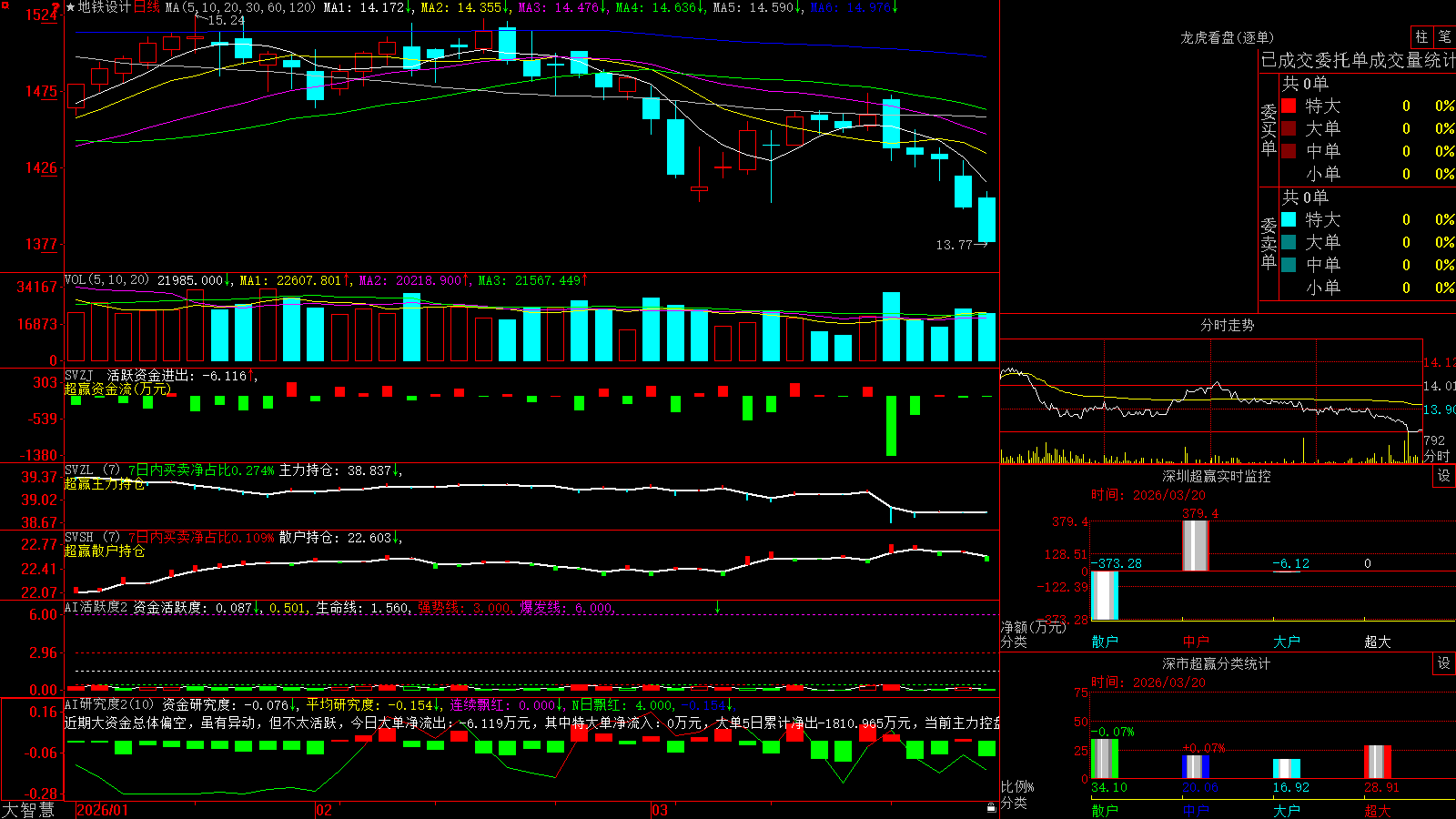Click the 深圳超赢实时监控 title

[x=1217, y=476]
